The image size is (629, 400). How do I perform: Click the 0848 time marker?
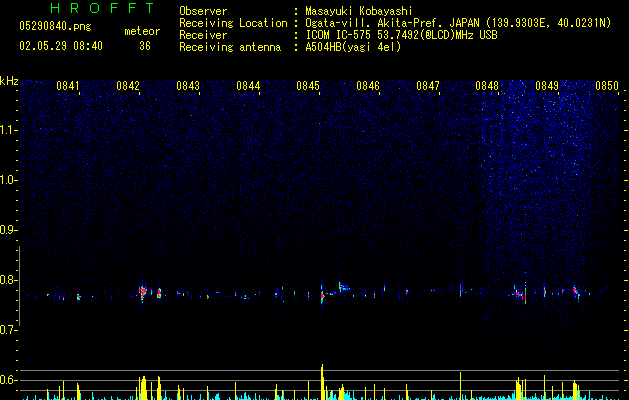[487, 86]
